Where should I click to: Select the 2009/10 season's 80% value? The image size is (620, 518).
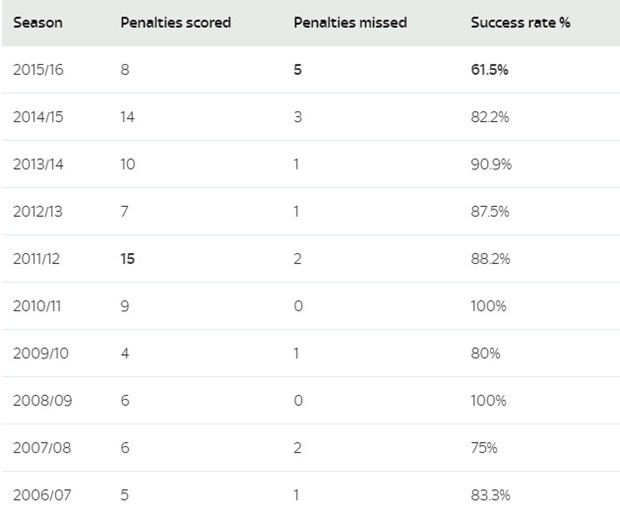[x=485, y=353]
